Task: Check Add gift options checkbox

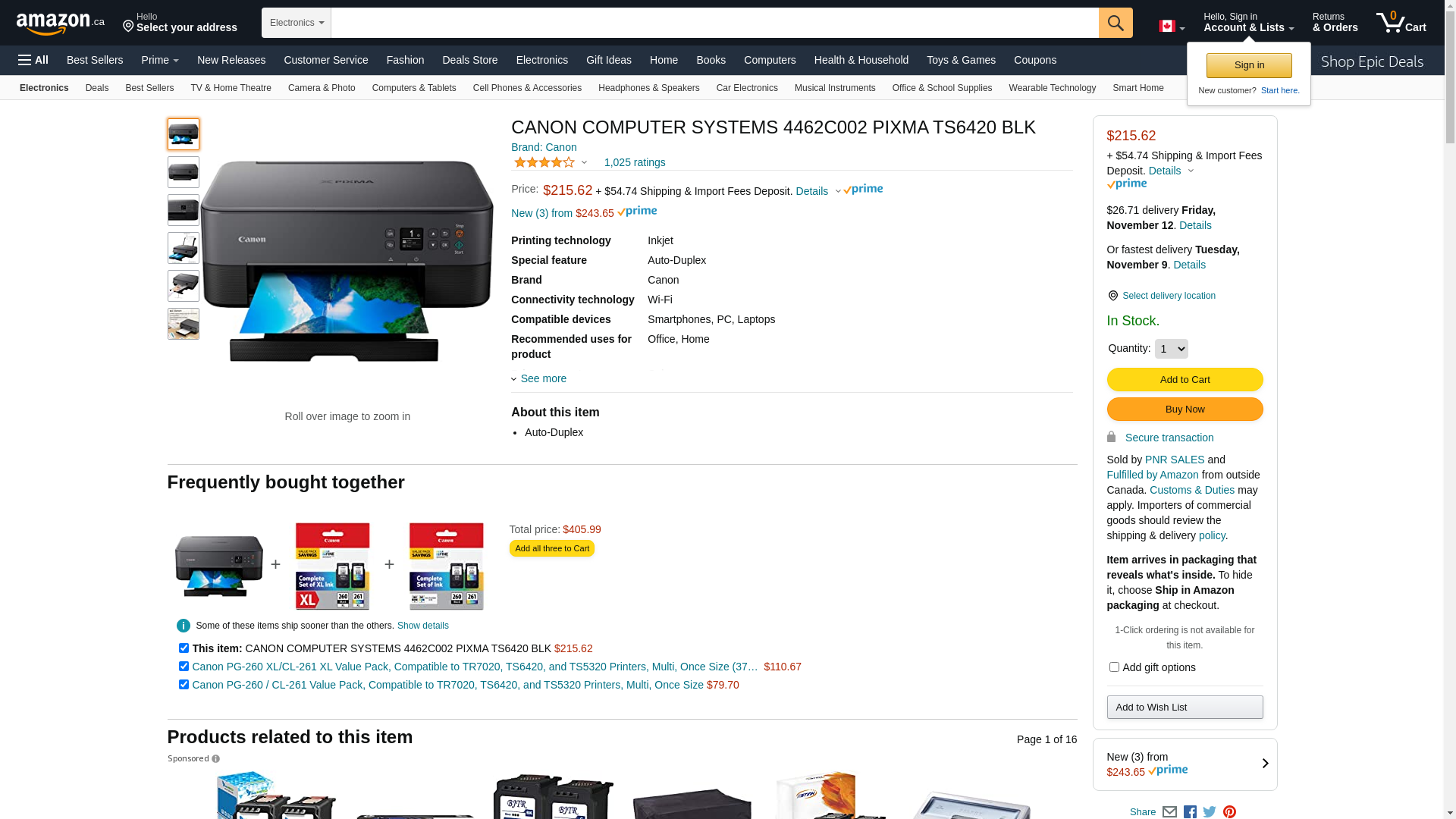Action: 1114,667
